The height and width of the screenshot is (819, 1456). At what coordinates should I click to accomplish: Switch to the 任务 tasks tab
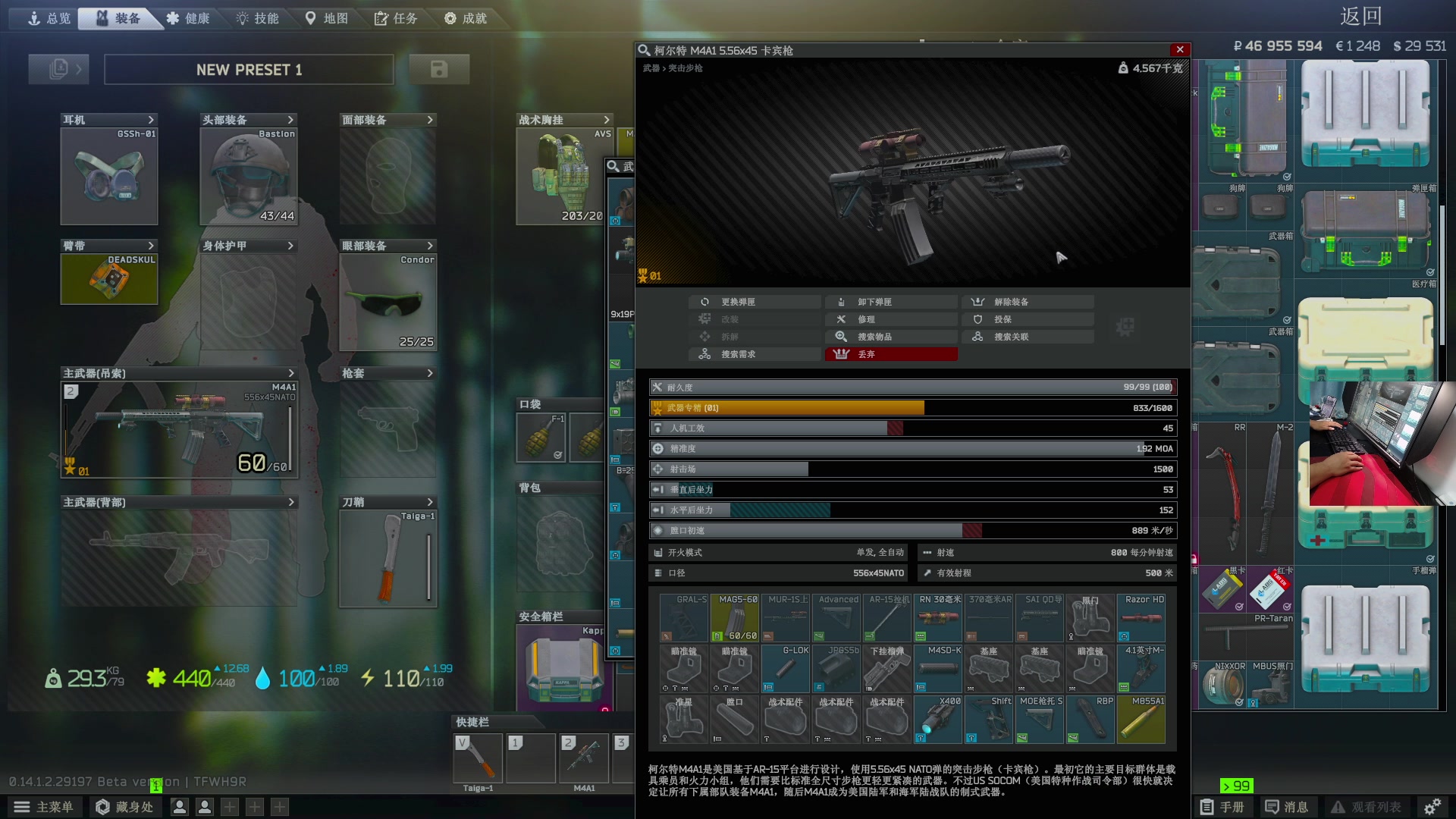pos(396,18)
